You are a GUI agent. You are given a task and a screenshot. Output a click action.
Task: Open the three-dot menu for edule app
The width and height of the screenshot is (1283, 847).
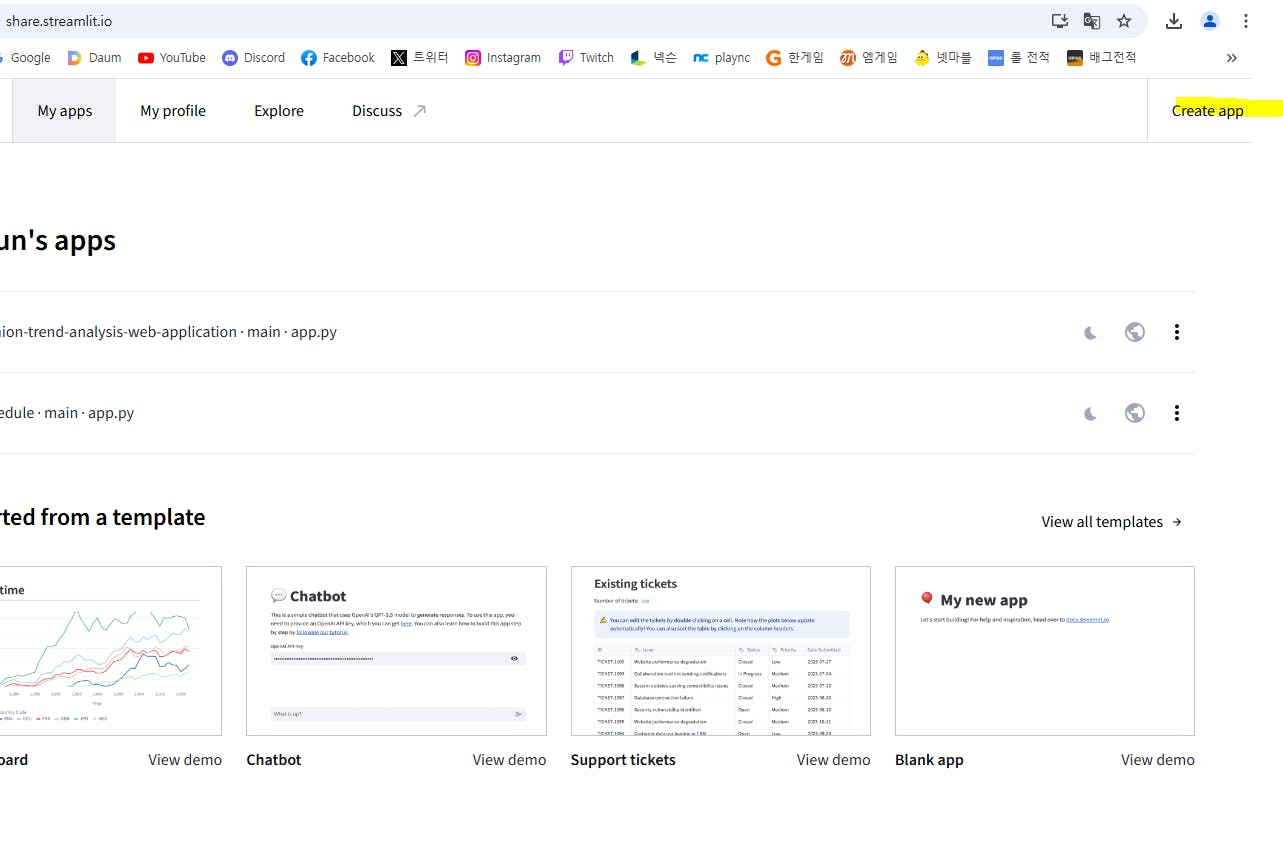point(1177,413)
